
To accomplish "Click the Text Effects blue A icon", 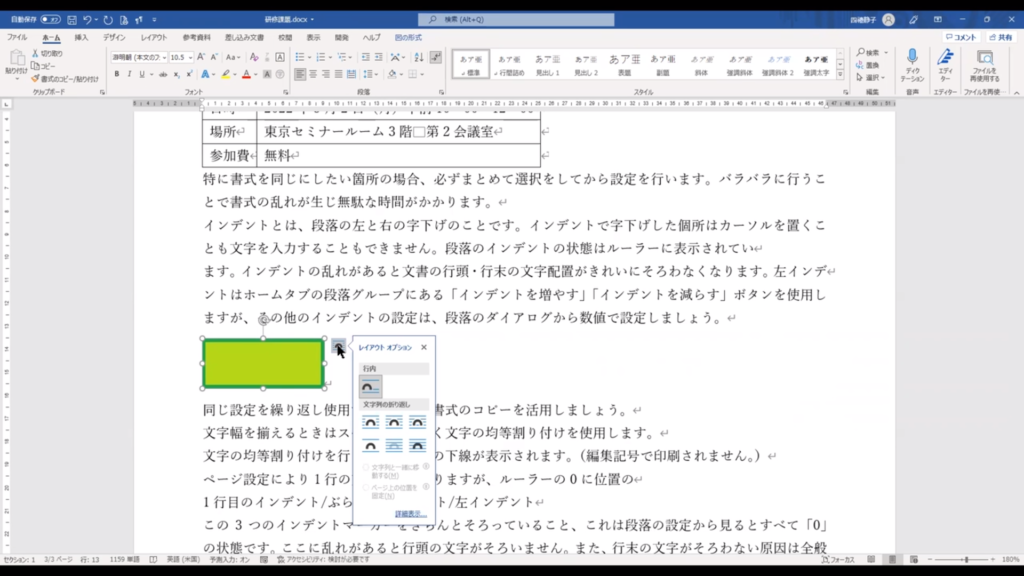I will (205, 74).
